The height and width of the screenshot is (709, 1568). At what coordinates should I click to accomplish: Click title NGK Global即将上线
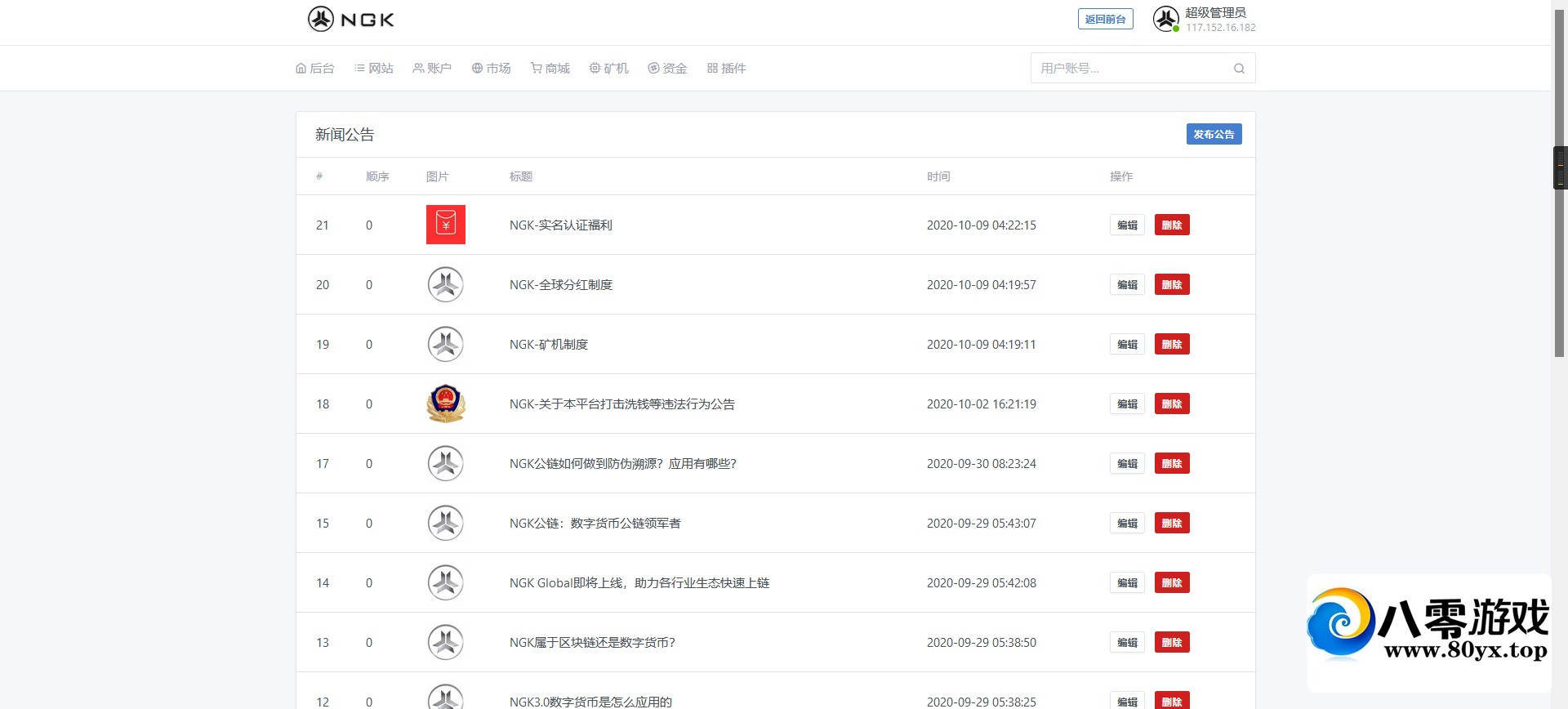click(x=639, y=582)
